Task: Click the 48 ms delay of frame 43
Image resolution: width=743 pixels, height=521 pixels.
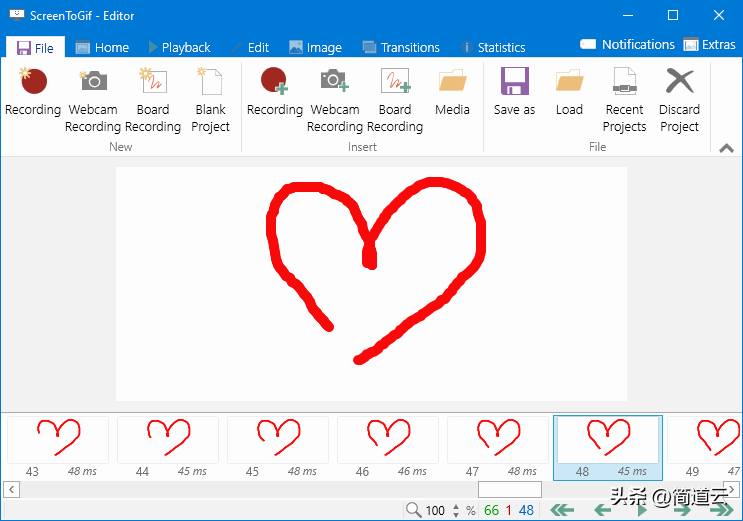Action: (82, 471)
